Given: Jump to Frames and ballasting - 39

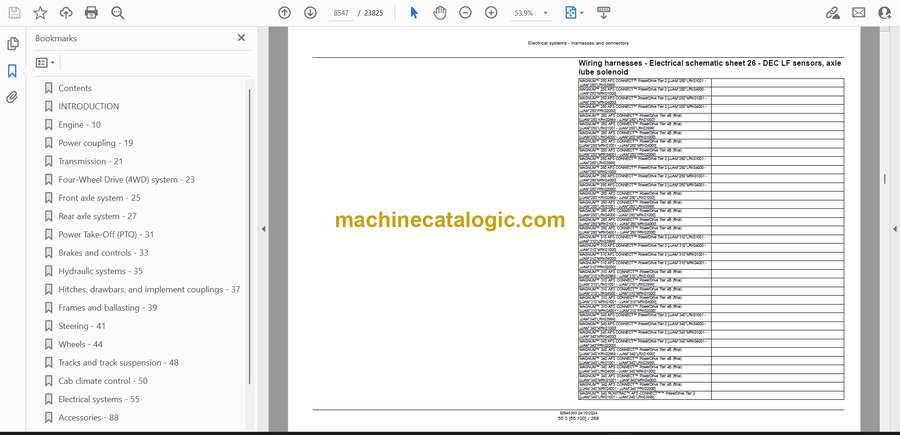Looking at the screenshot, I should (108, 308).
